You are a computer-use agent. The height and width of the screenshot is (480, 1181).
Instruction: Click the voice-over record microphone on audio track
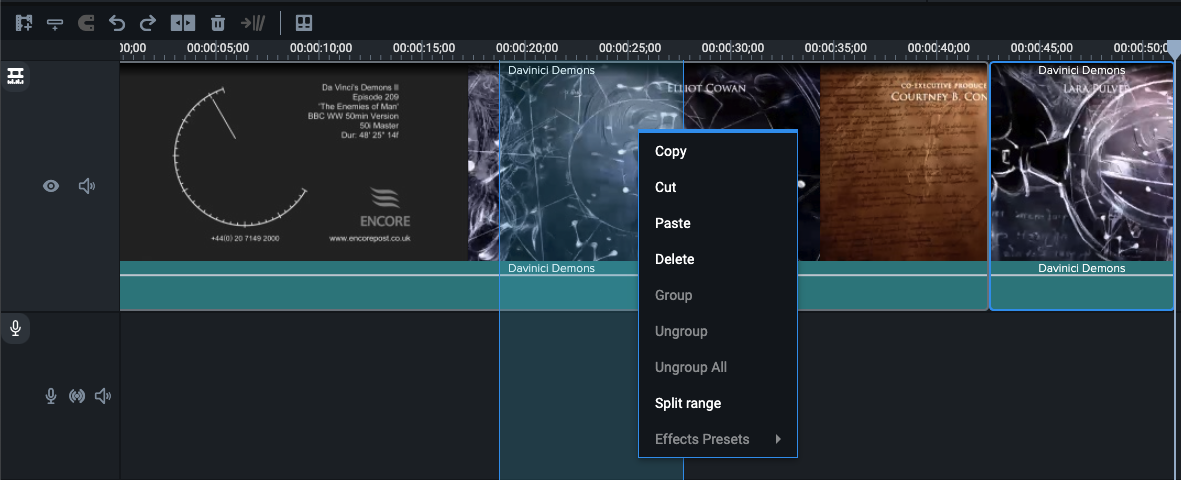coord(50,396)
